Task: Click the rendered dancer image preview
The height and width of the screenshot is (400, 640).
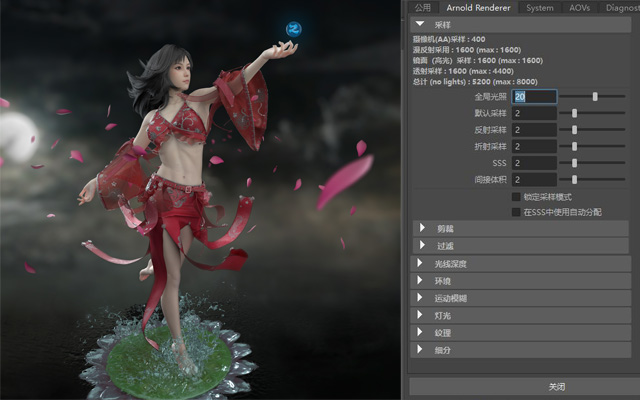Action: pos(200,200)
